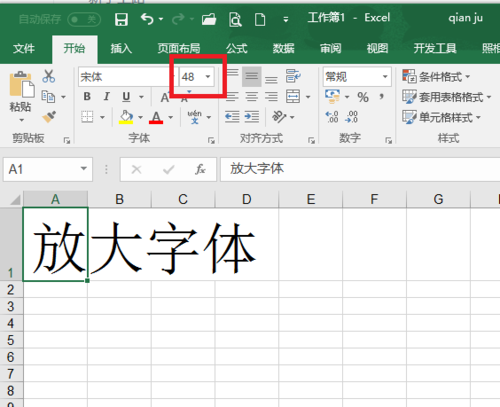Screen dimensions: 500x407
Task: Open 单元格样式 cell styles
Action: (441, 117)
